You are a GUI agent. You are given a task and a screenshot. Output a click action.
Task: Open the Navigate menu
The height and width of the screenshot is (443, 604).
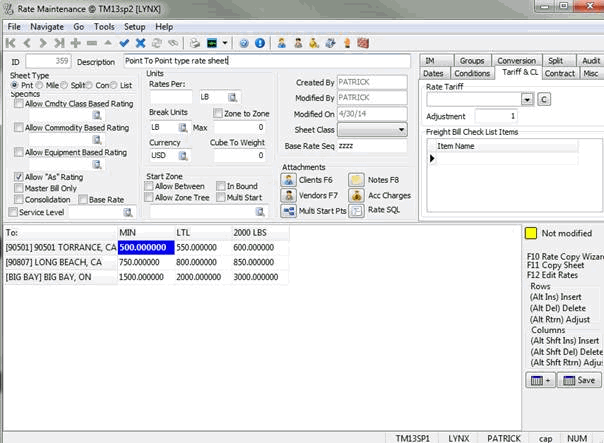[46, 25]
